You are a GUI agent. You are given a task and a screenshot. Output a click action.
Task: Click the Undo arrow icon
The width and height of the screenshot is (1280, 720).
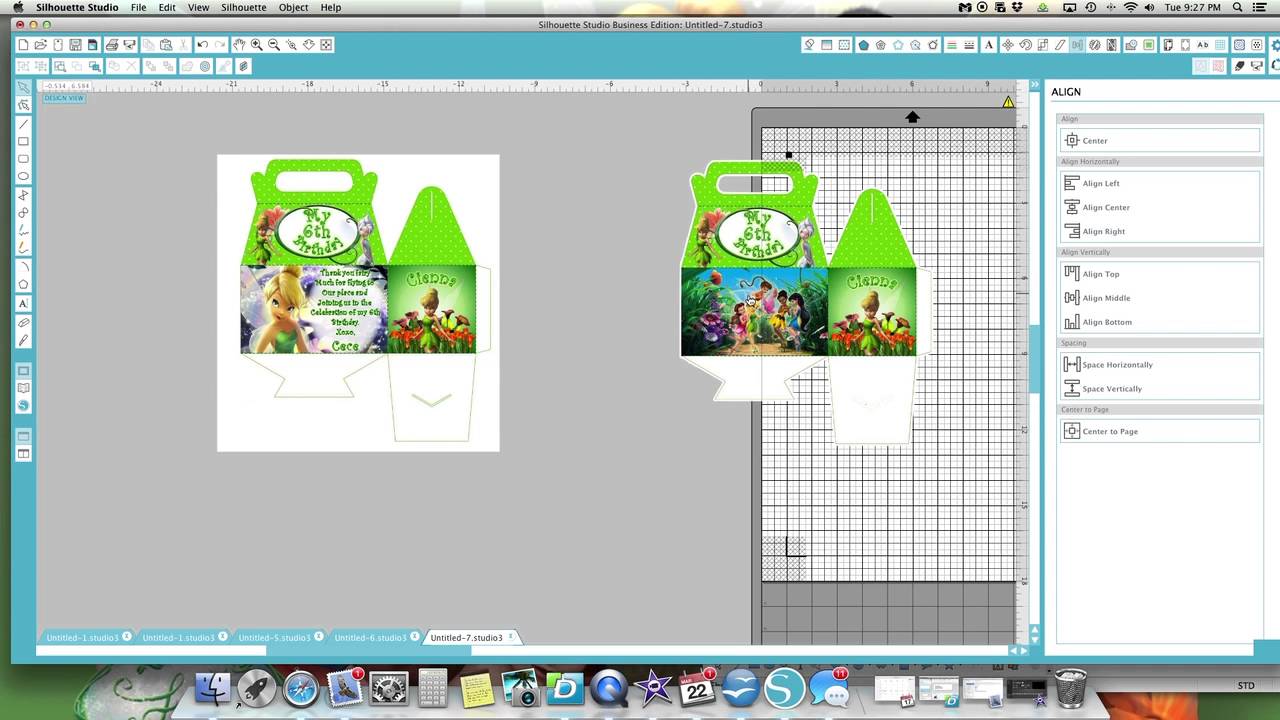pyautogui.click(x=203, y=45)
